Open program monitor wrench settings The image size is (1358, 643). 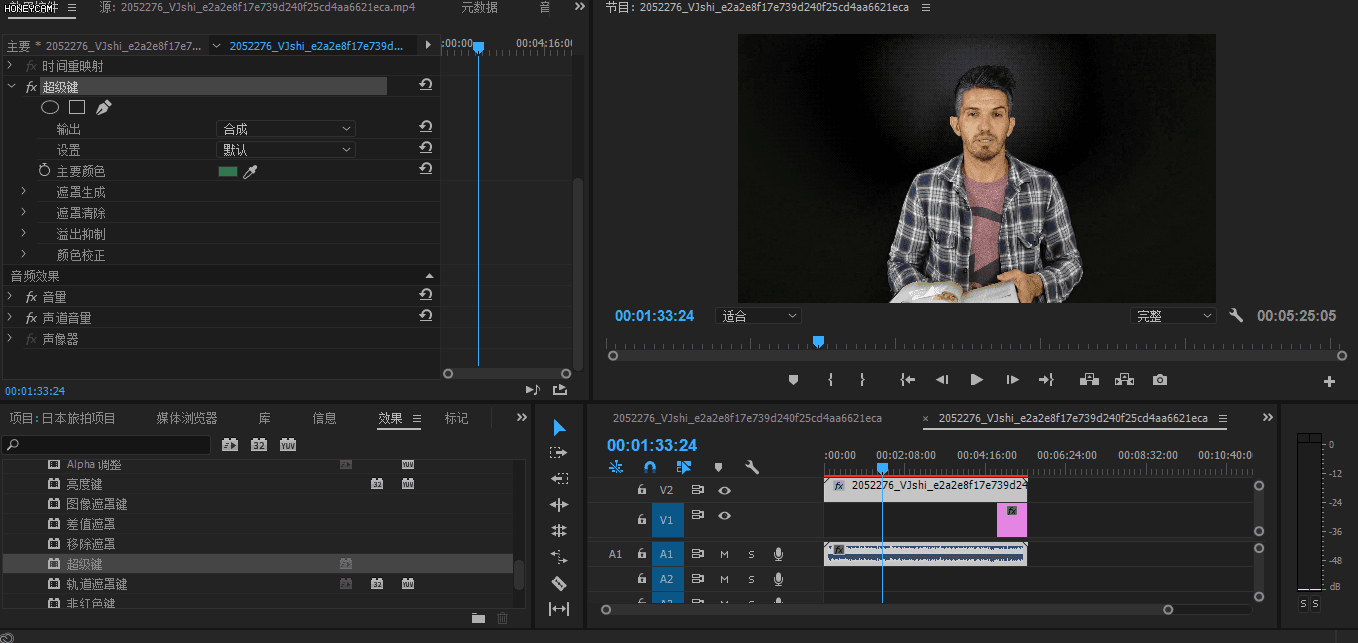click(x=1236, y=316)
